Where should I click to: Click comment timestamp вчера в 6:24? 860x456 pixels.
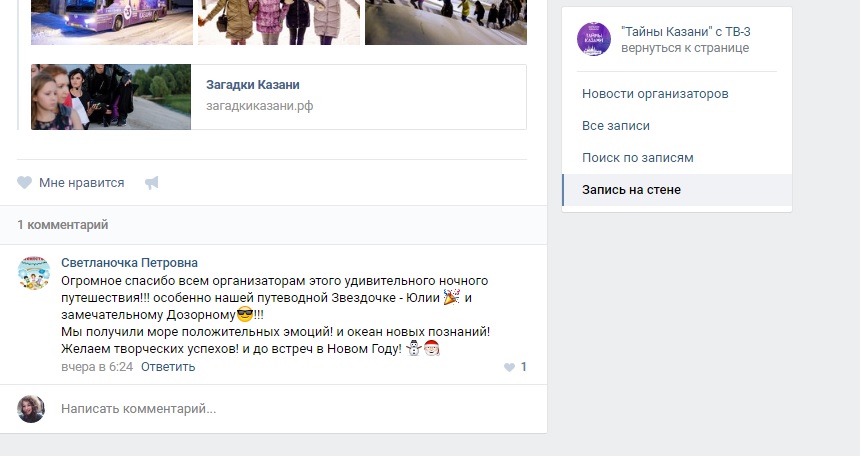coord(97,367)
